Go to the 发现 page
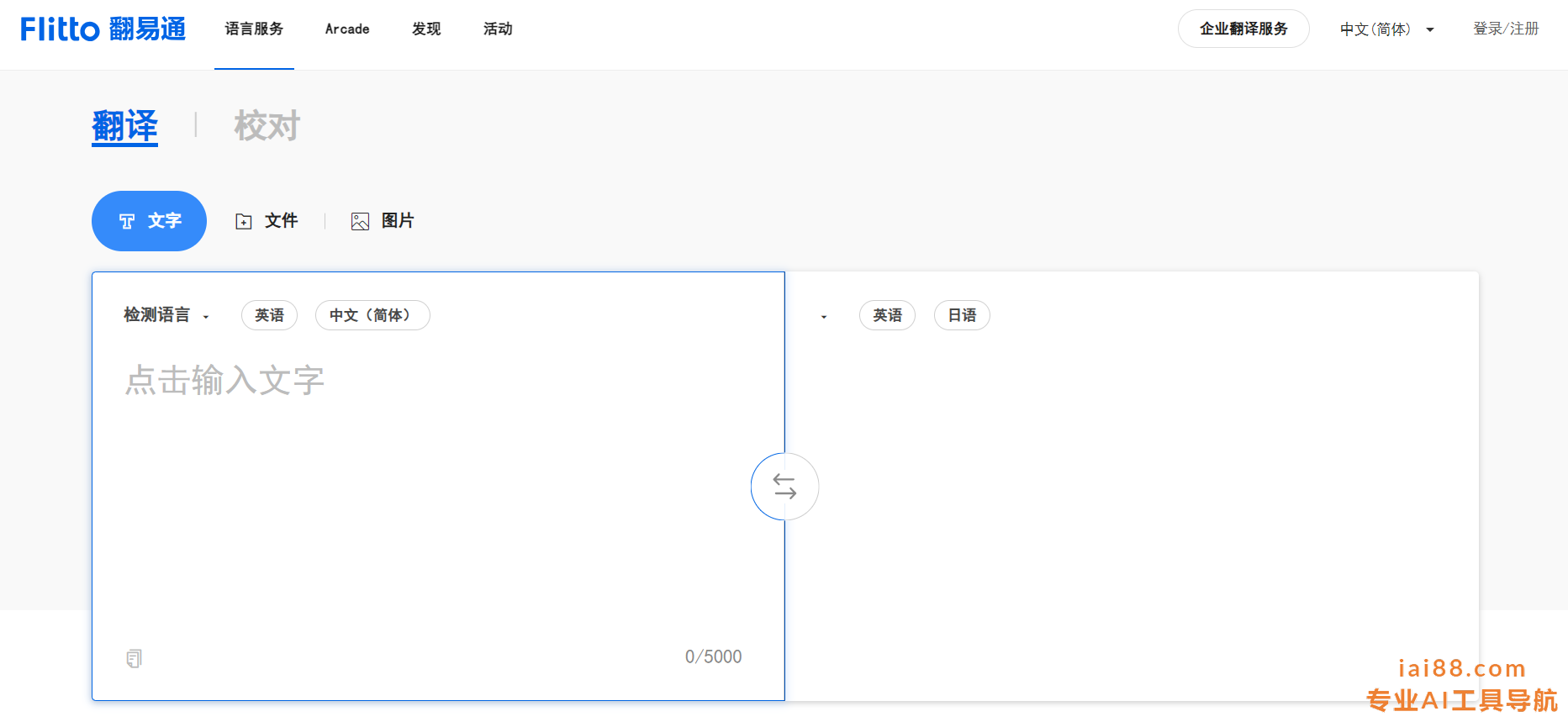Screen dimensions: 1568x722 426,29
